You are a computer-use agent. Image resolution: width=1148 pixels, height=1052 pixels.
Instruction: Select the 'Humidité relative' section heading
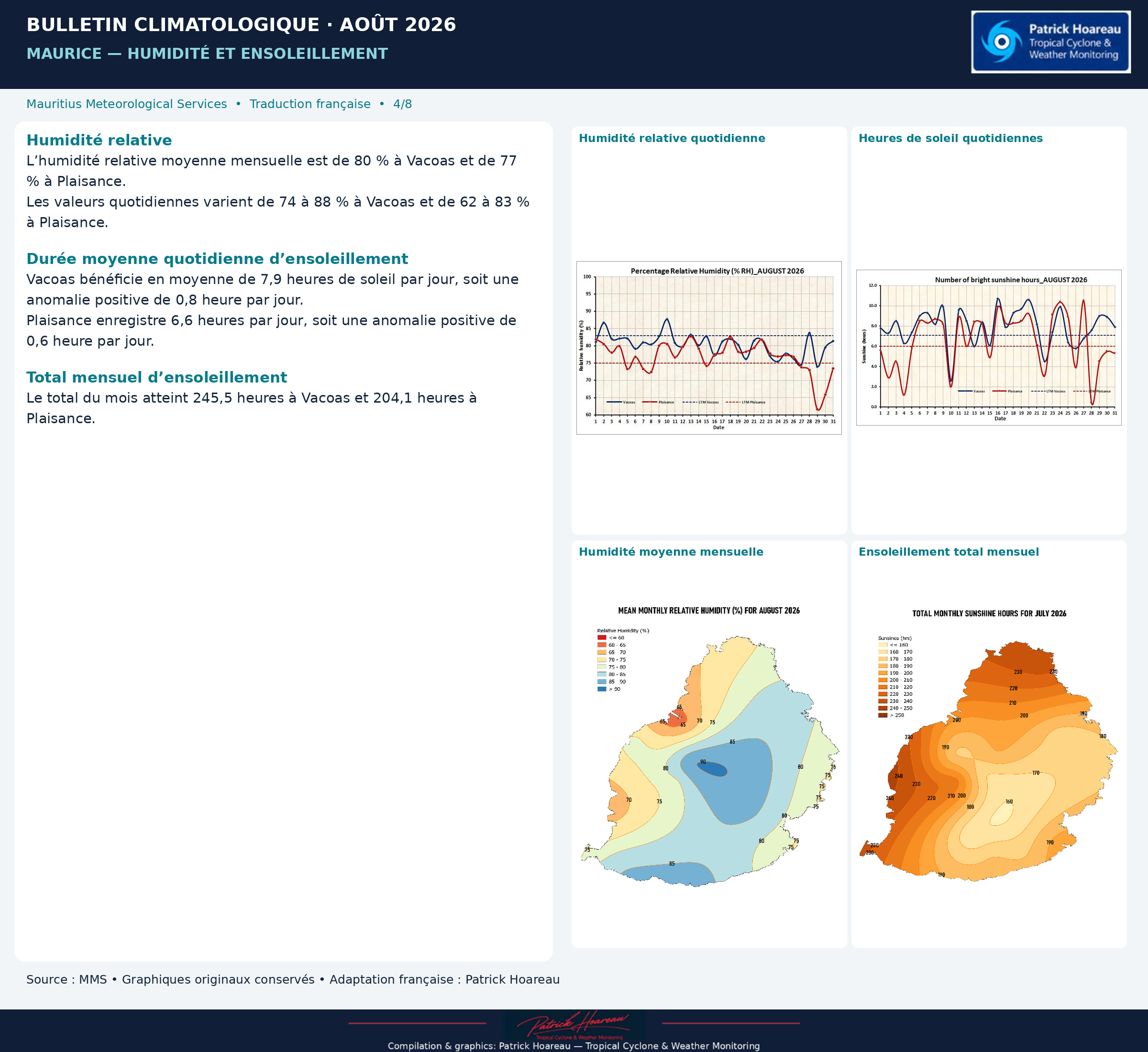(x=99, y=140)
